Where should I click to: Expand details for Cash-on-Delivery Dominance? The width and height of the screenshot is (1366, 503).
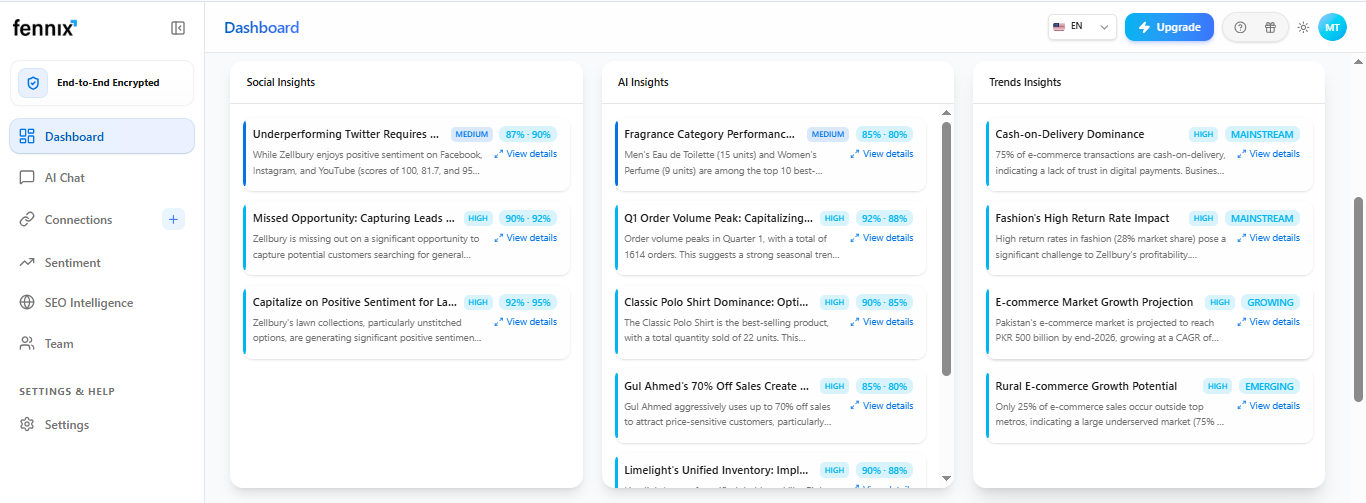[x=1268, y=154]
